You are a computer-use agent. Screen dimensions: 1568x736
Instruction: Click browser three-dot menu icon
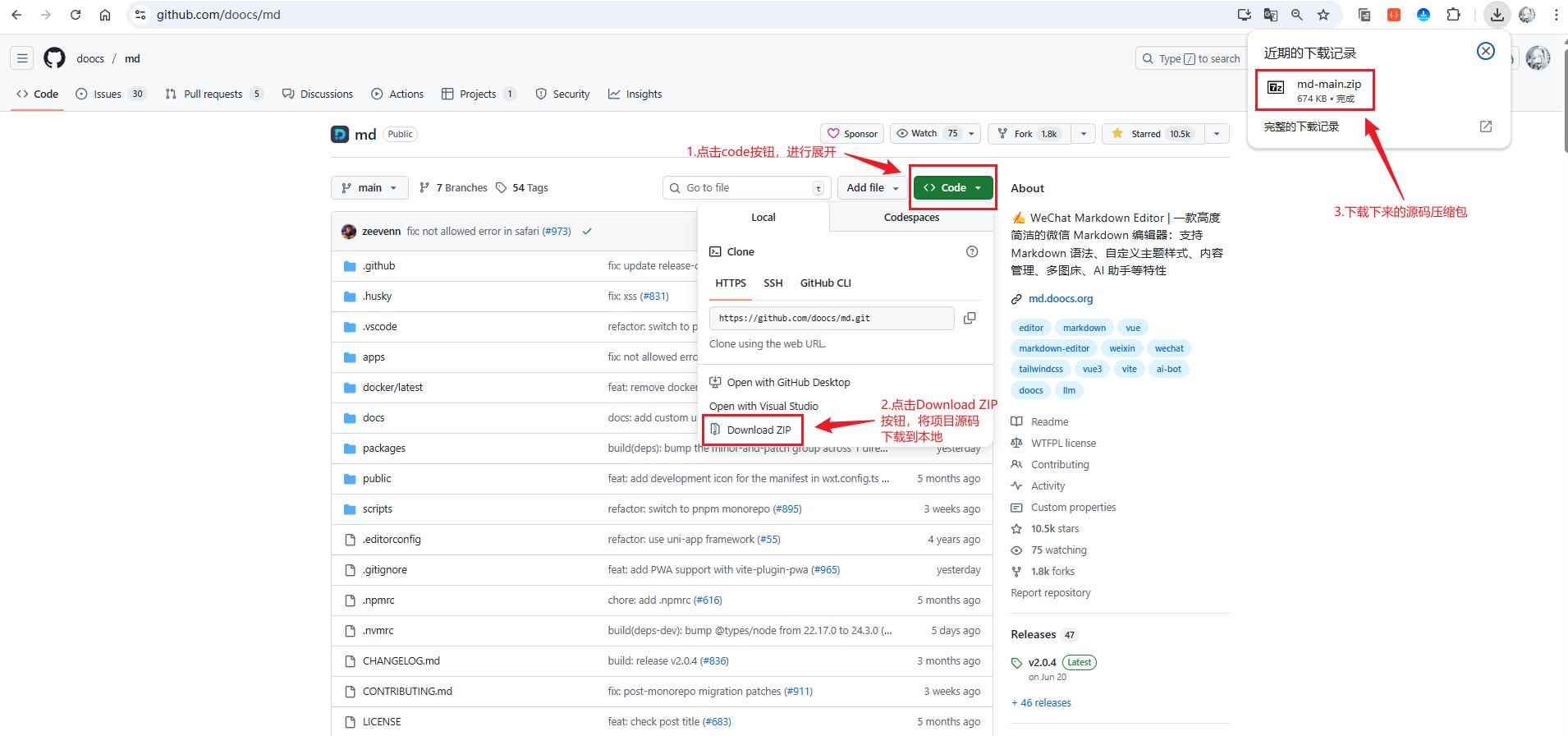(1556, 15)
